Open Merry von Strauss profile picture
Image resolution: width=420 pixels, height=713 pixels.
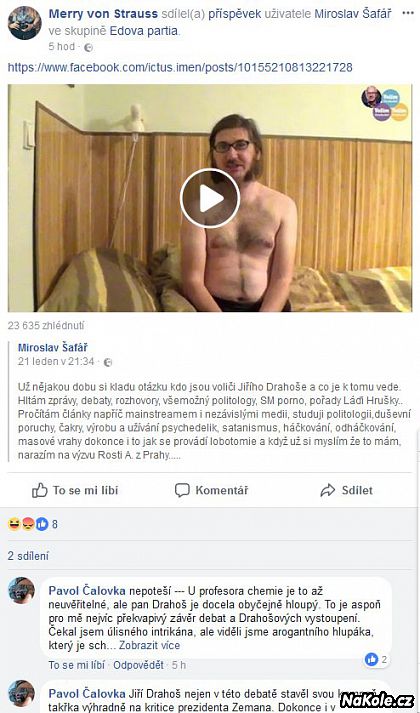(x=25, y=23)
